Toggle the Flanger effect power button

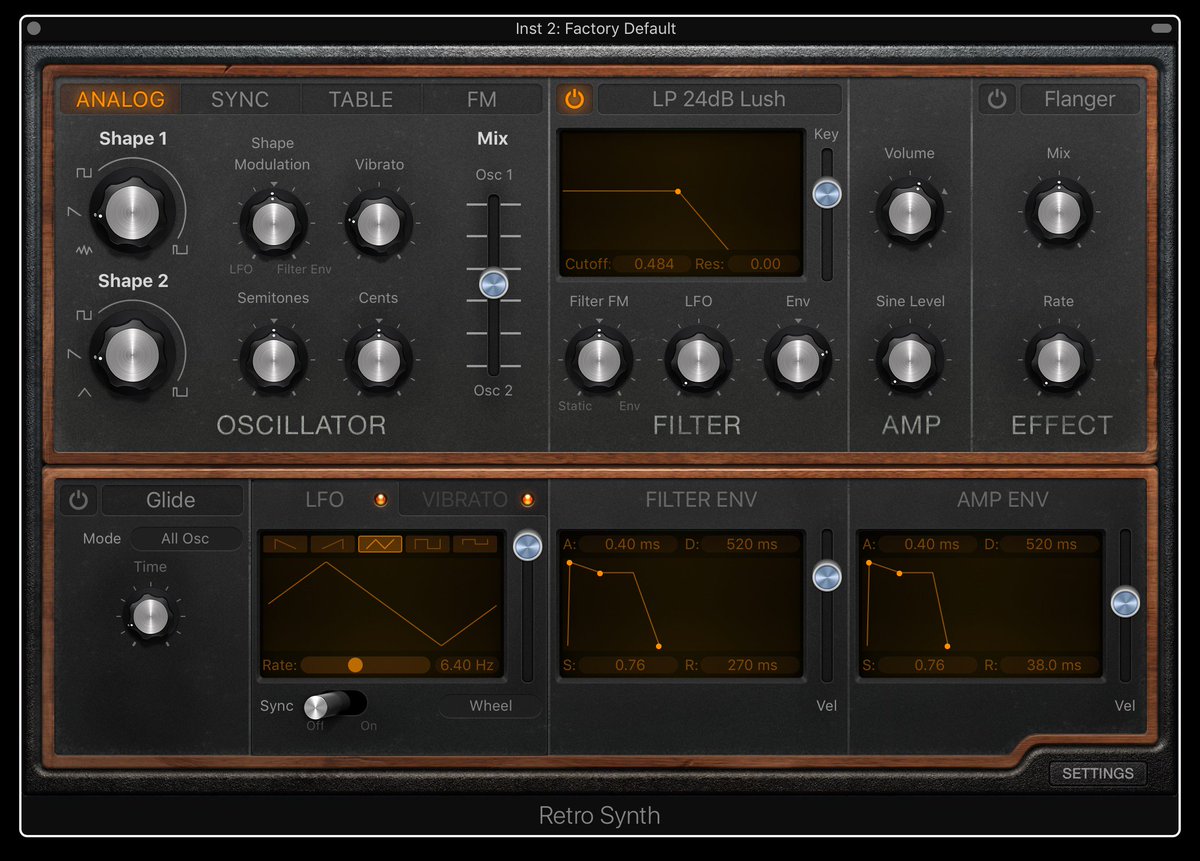click(x=997, y=99)
